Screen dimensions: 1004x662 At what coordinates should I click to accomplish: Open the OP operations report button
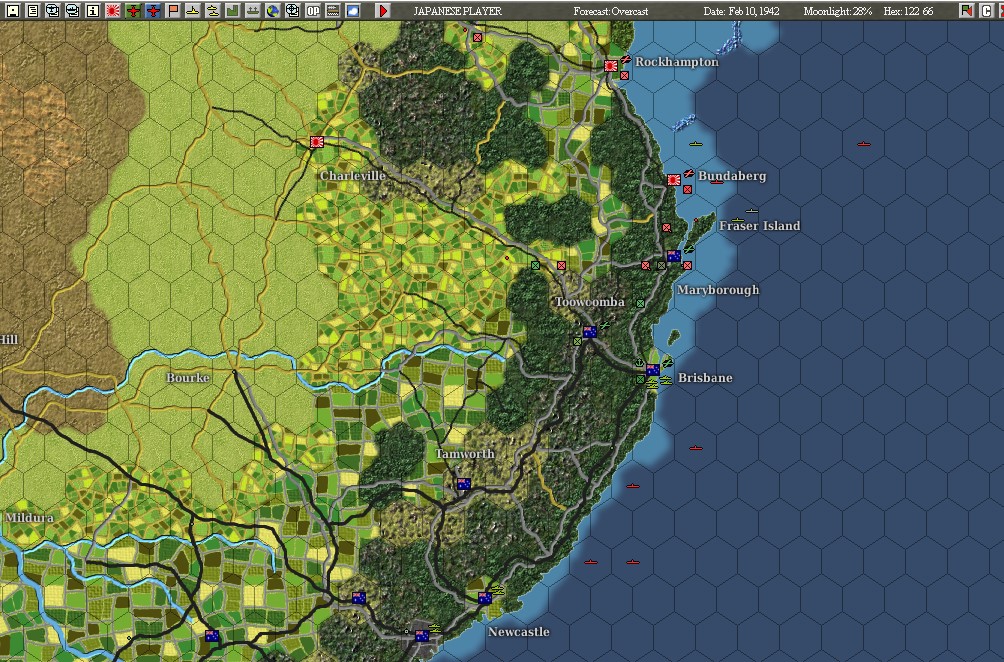312,10
